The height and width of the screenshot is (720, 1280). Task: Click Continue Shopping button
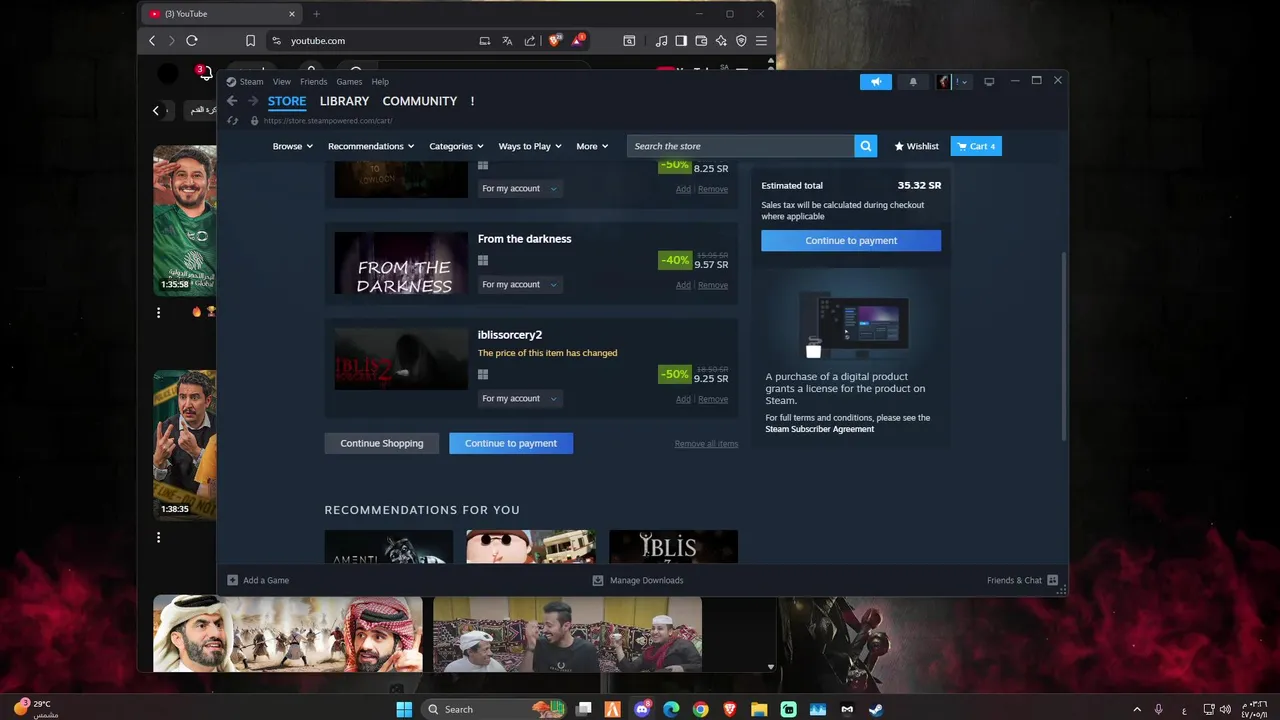coord(382,443)
